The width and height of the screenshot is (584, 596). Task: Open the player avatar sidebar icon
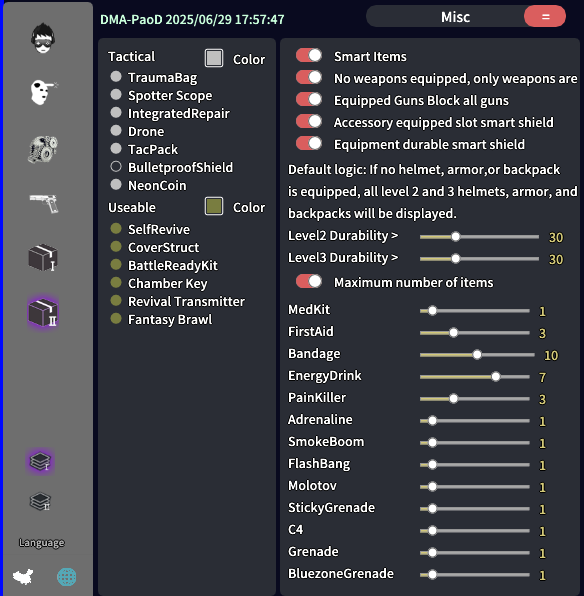pyautogui.click(x=43, y=38)
